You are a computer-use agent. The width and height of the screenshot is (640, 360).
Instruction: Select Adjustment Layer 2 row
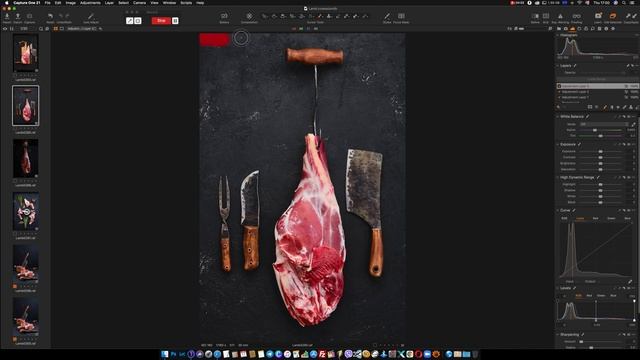click(598, 92)
